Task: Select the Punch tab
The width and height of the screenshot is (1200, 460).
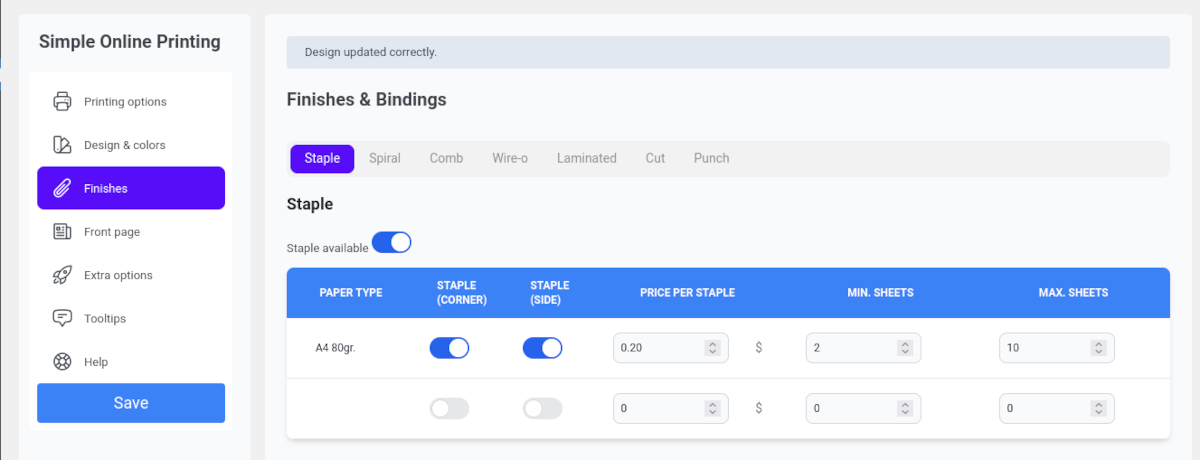Action: click(x=712, y=158)
